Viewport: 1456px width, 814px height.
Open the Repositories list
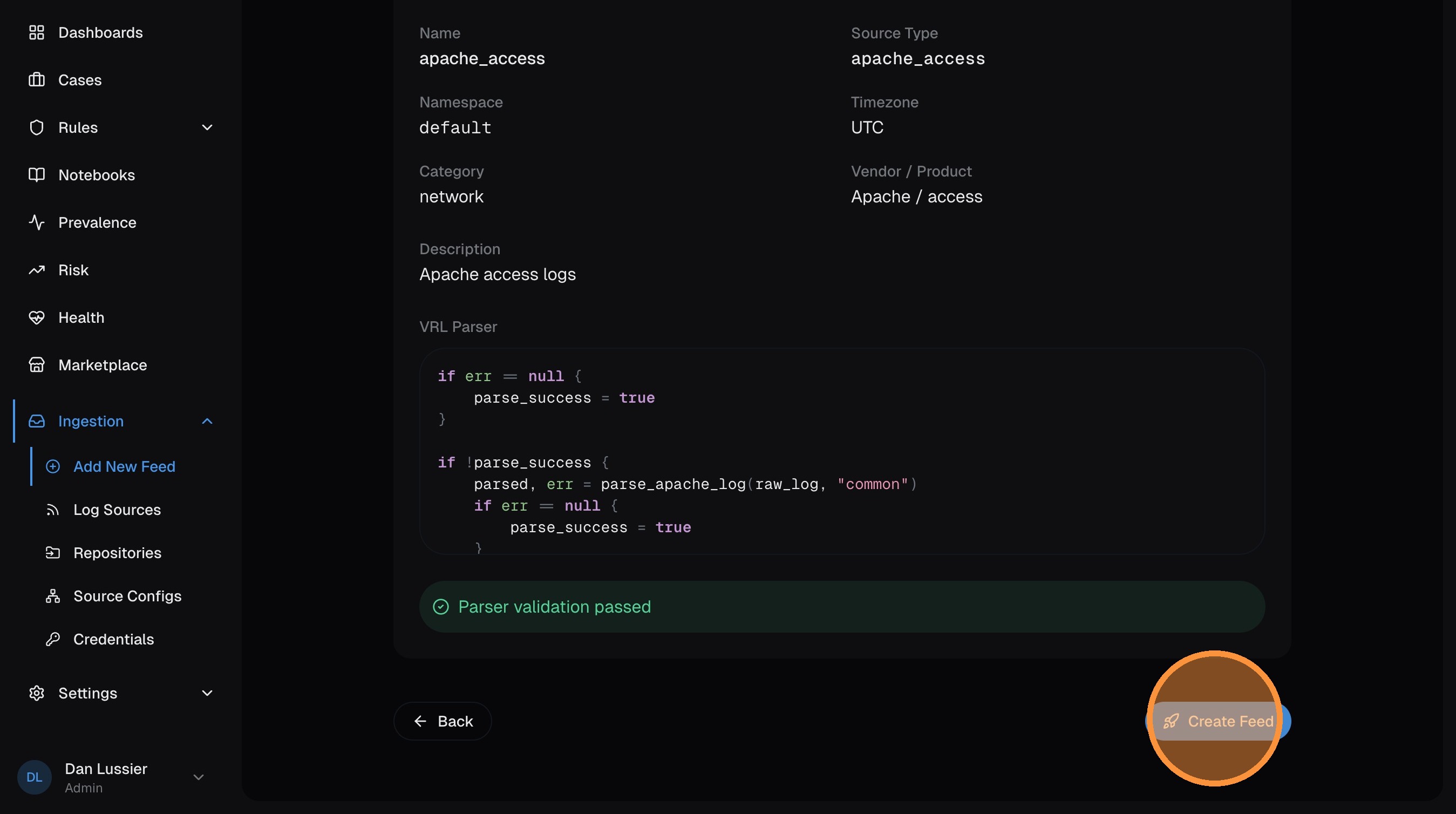click(x=117, y=553)
